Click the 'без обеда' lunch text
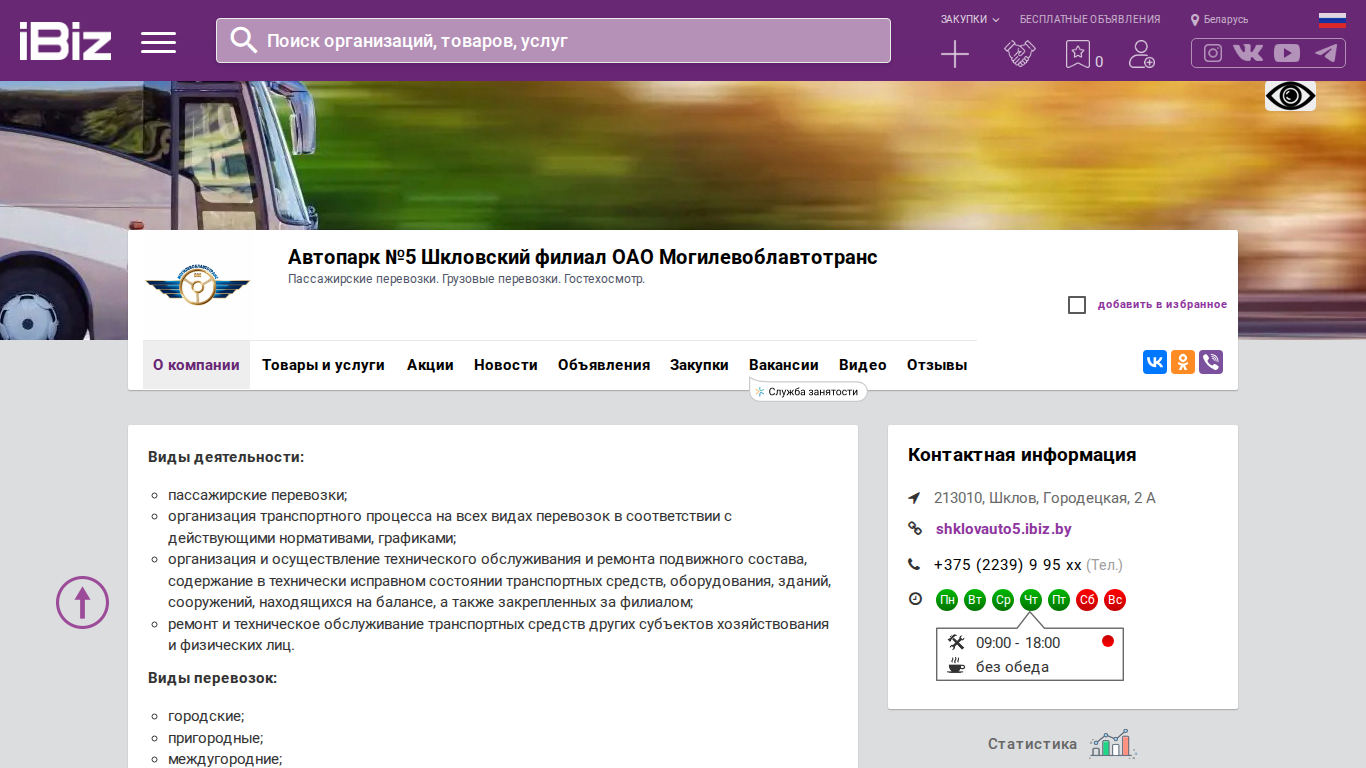This screenshot has height=768, width=1366. 1012,667
